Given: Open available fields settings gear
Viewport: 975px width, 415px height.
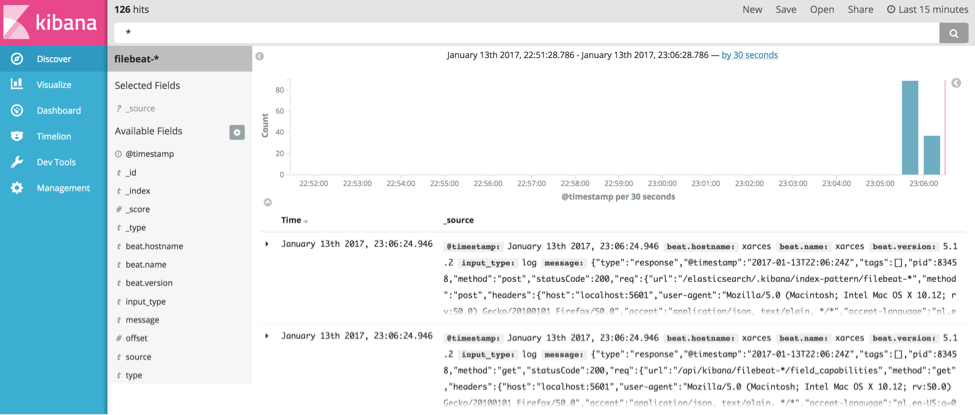Looking at the screenshot, I should (237, 132).
